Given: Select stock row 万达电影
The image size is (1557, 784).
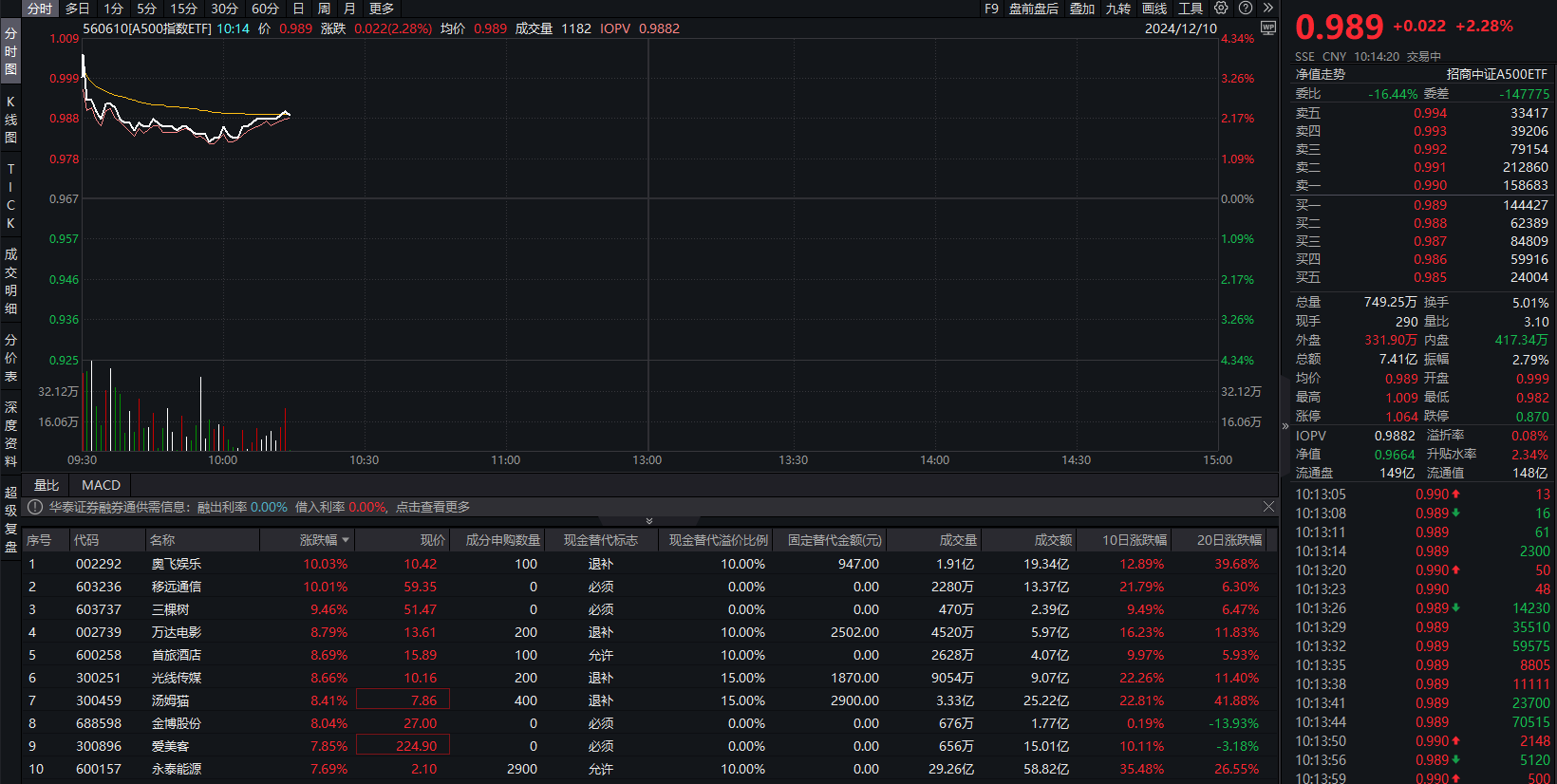Looking at the screenshot, I should click(177, 632).
